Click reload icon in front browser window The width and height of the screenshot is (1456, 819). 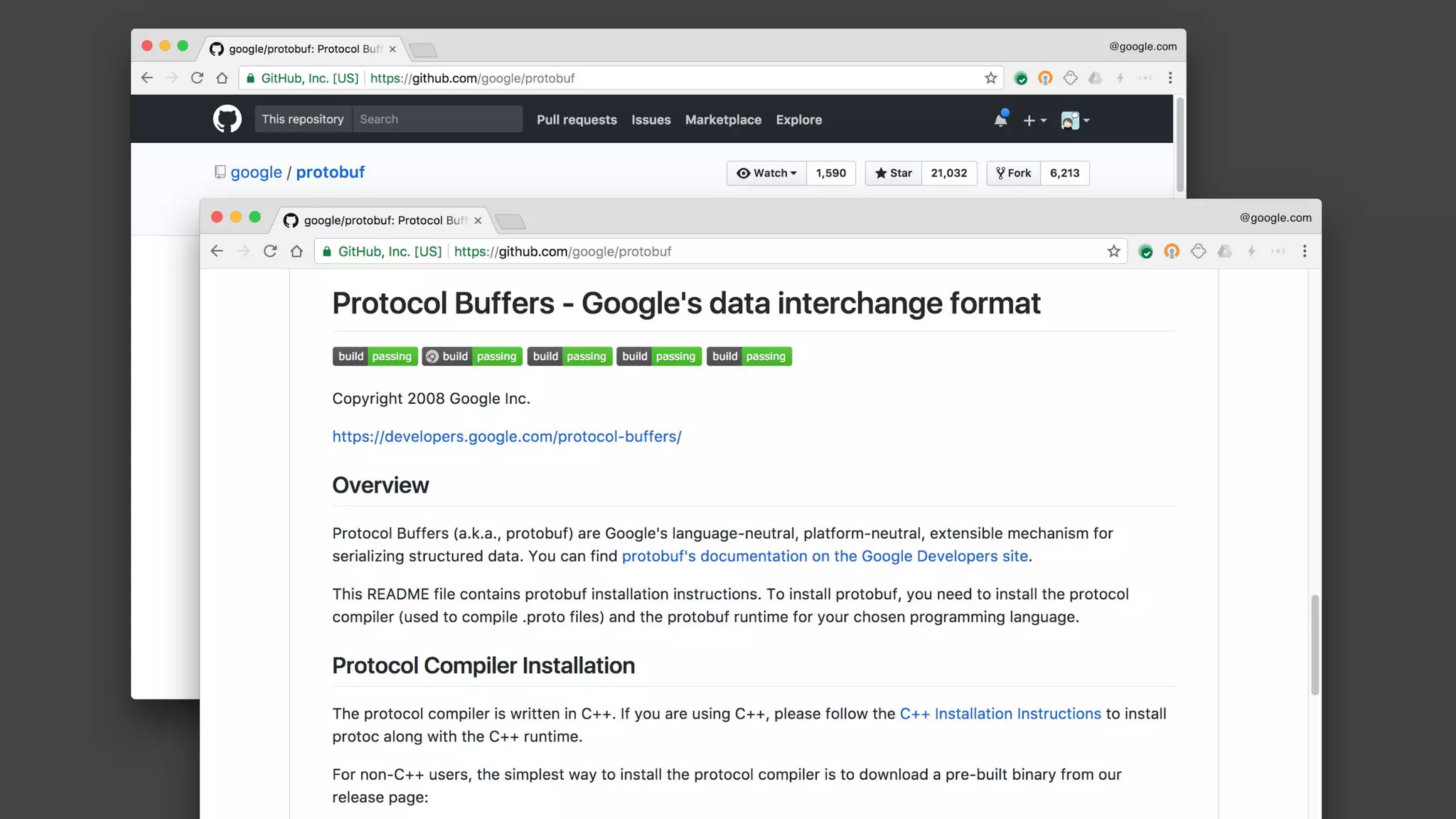270,251
